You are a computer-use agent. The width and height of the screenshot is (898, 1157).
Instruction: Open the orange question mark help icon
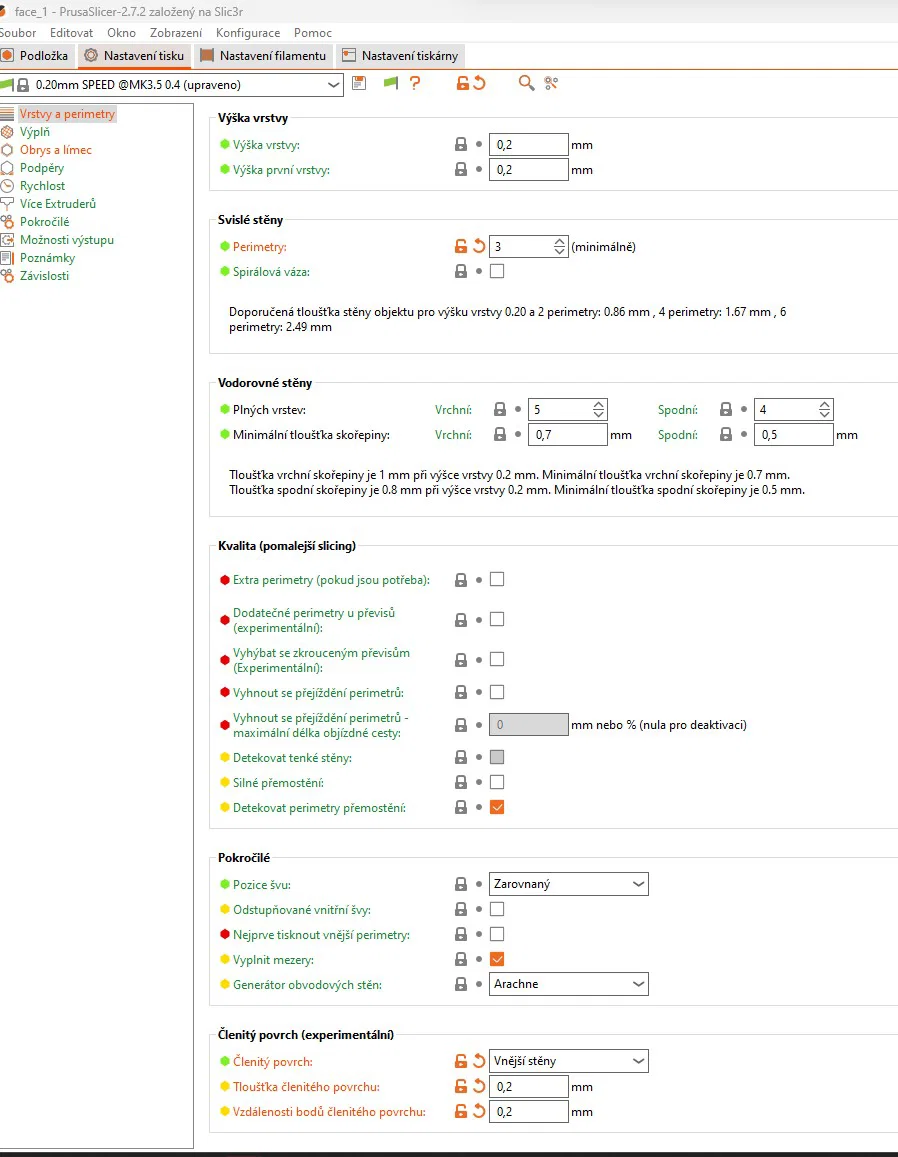pyautogui.click(x=415, y=83)
